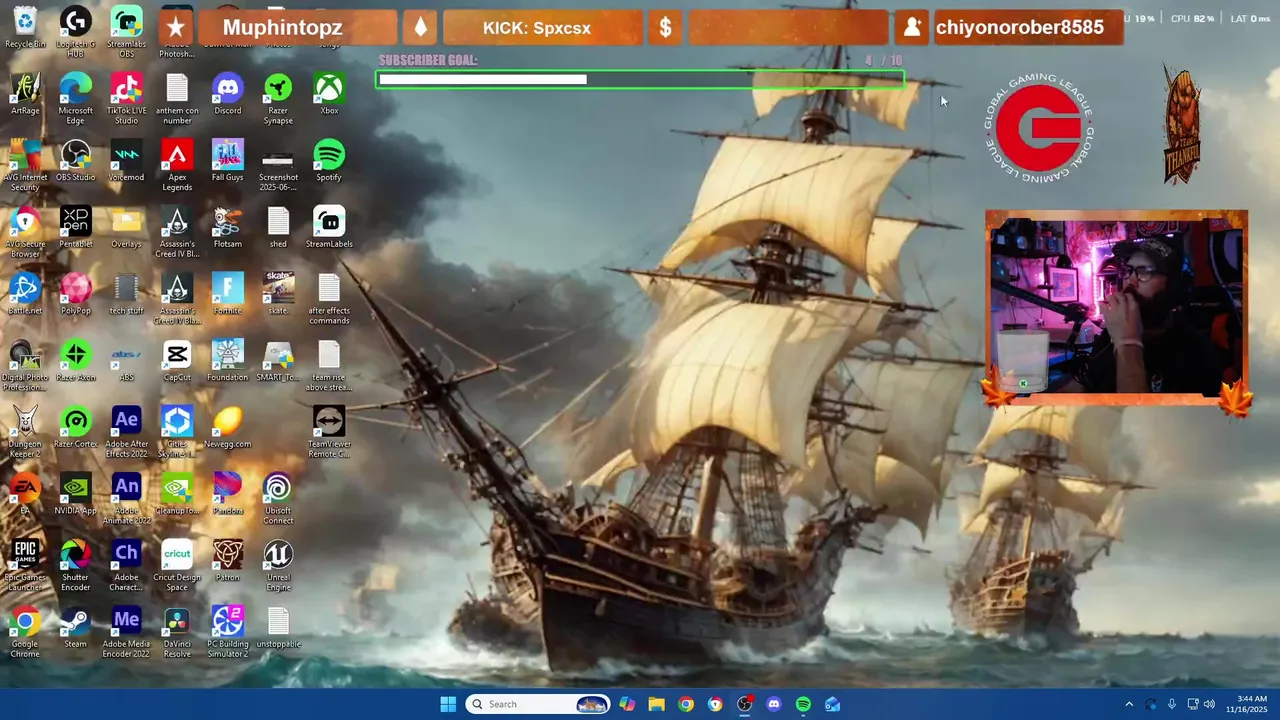Viewport: 1280px width, 720px height.
Task: Open the Windows Start menu
Action: pos(448,704)
